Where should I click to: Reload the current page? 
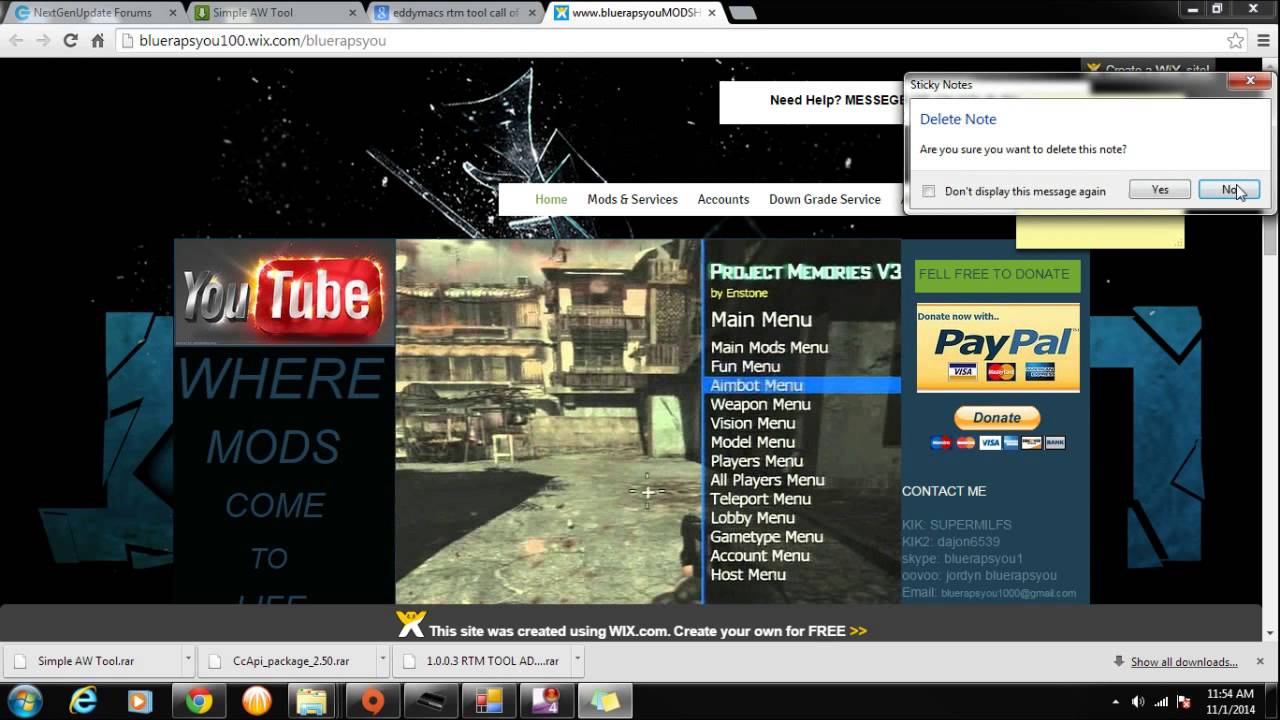click(x=70, y=41)
